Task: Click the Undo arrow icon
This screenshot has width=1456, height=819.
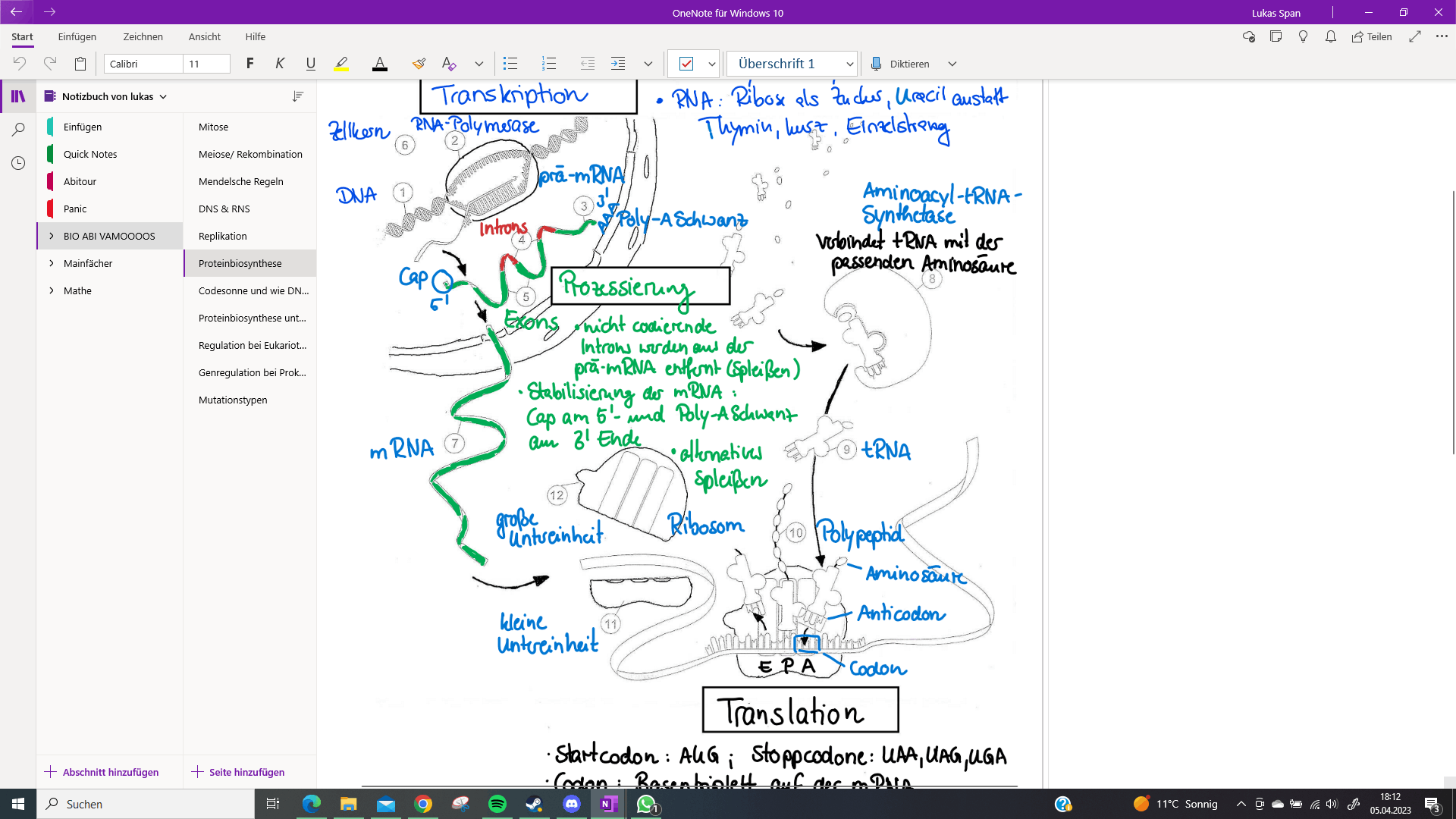Action: [x=20, y=64]
